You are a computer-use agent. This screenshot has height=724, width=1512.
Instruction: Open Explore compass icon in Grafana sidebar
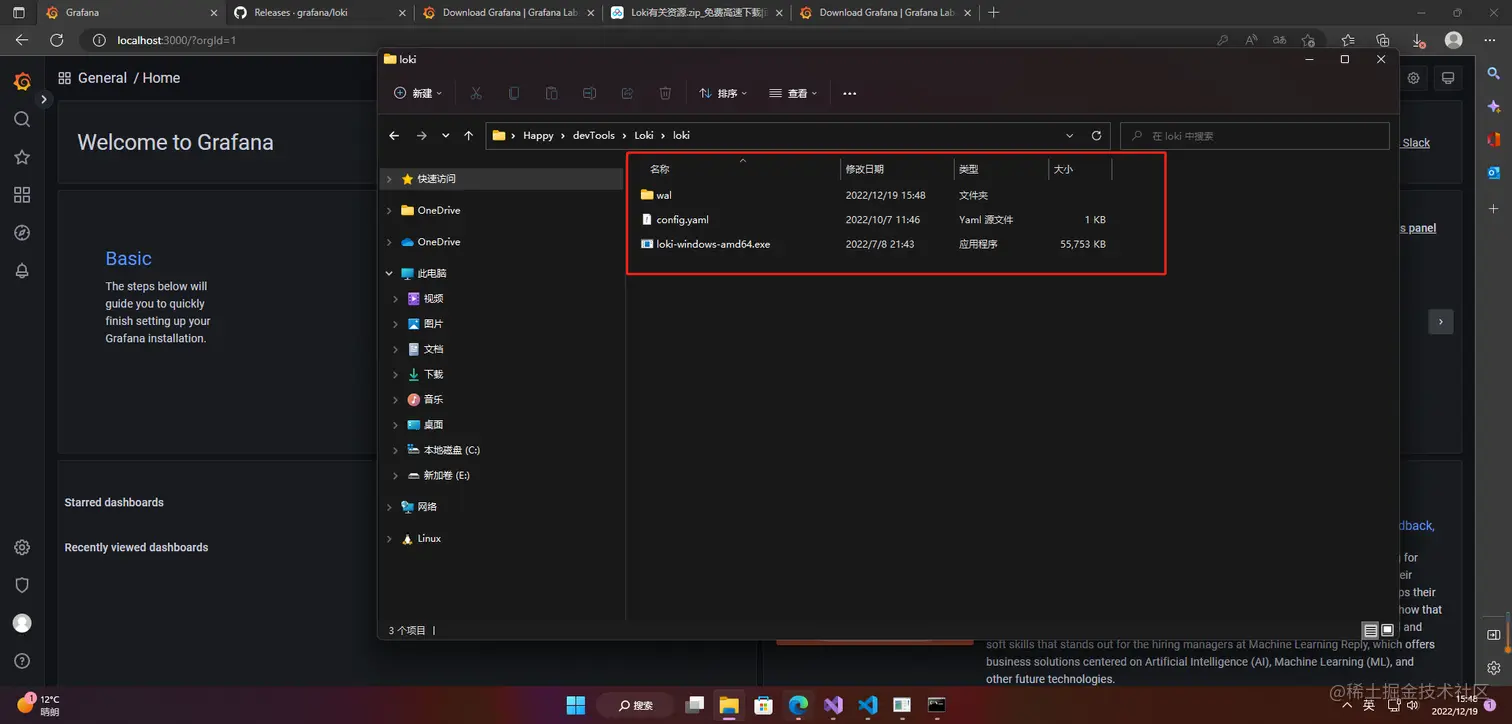coord(22,233)
